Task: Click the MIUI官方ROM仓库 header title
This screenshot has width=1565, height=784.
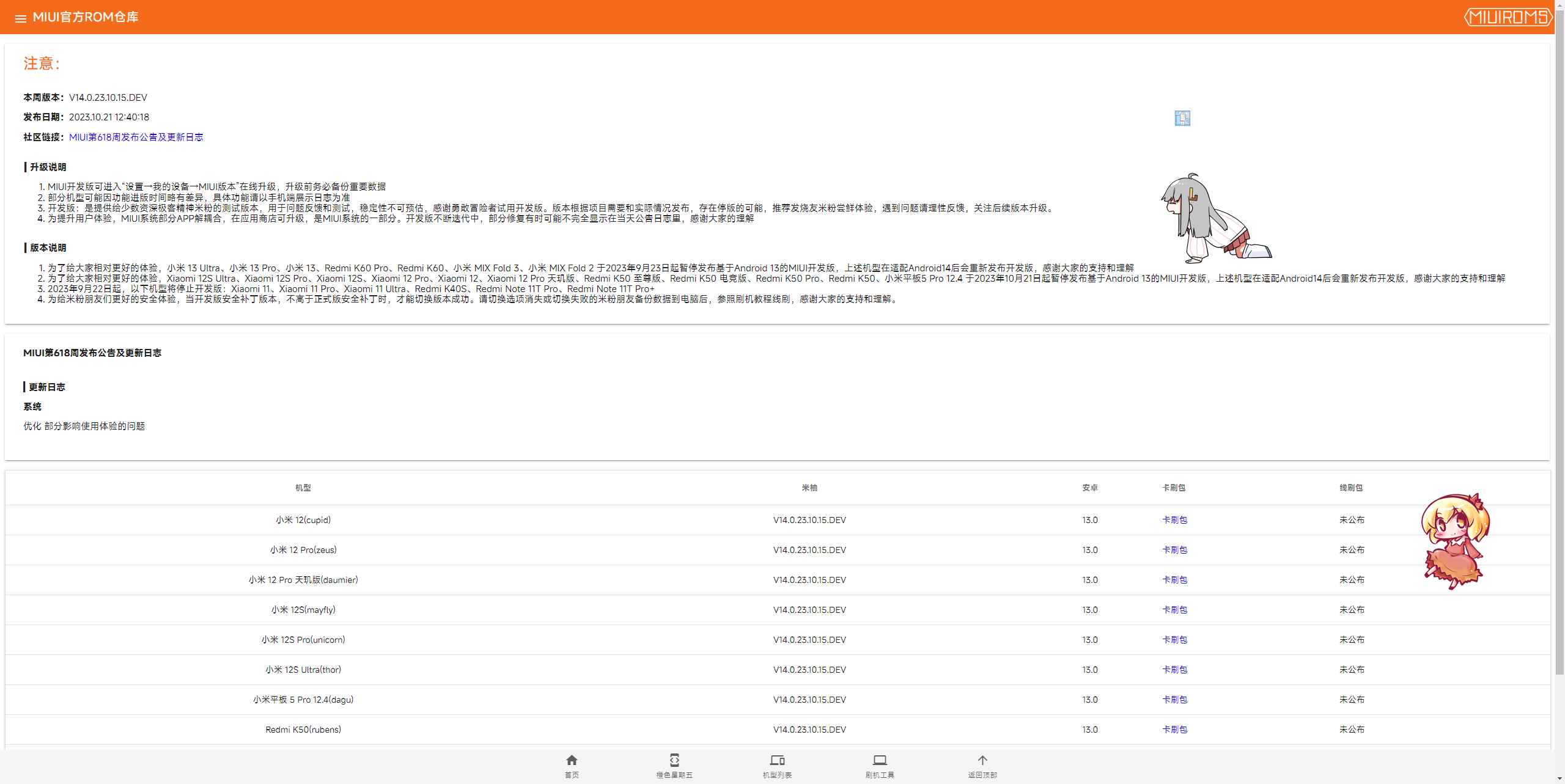Action: point(86,17)
